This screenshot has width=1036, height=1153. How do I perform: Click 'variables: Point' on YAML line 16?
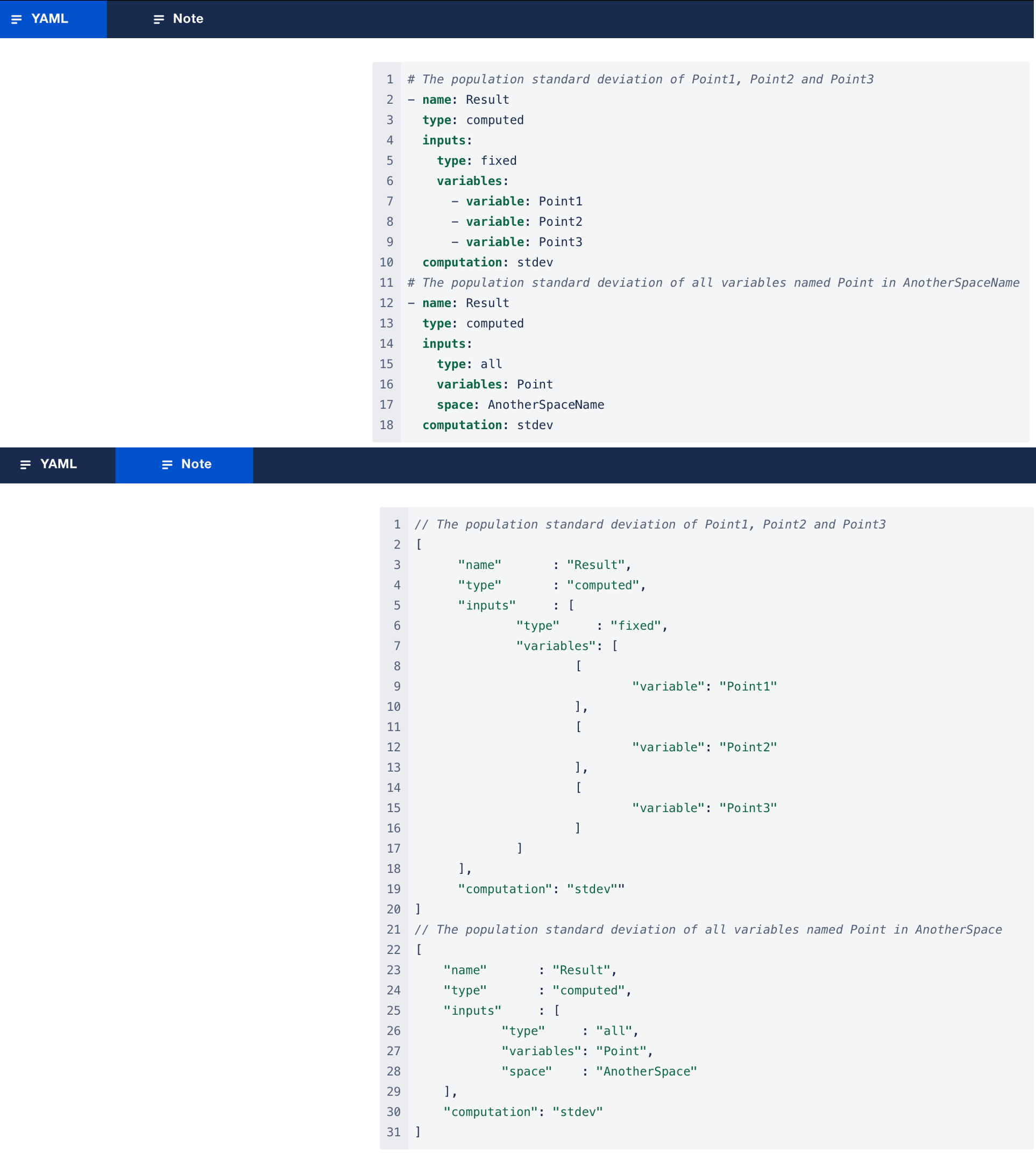click(x=495, y=384)
